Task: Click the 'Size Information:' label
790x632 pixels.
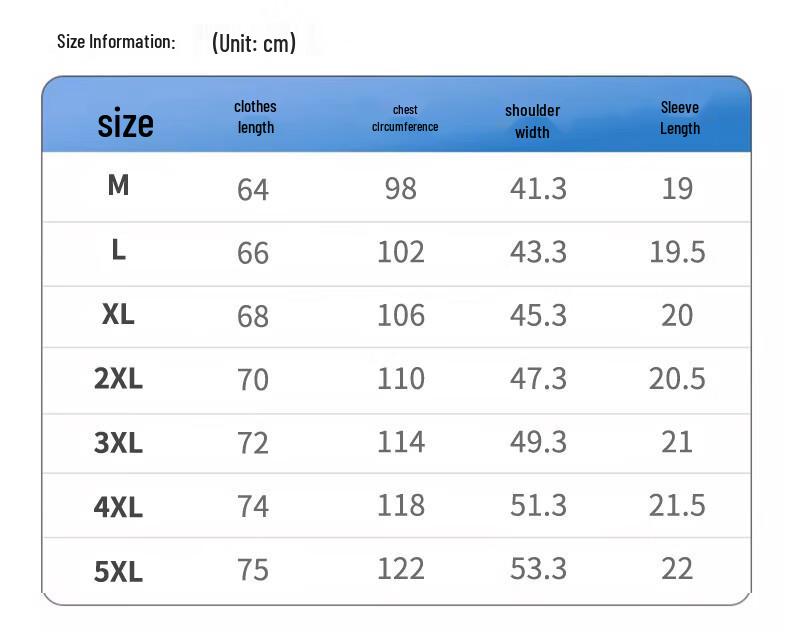Action: point(116,42)
